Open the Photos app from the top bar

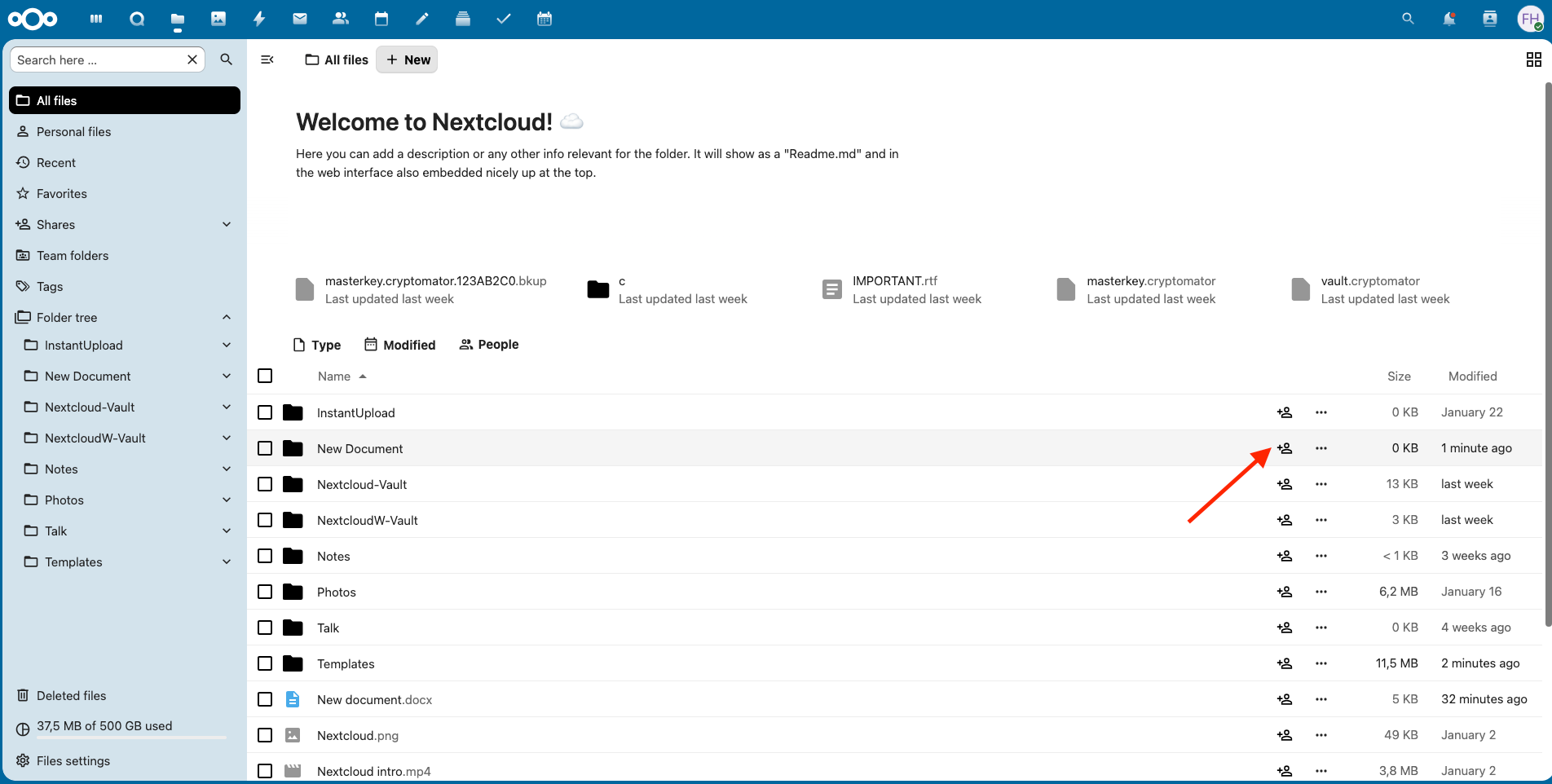tap(218, 18)
